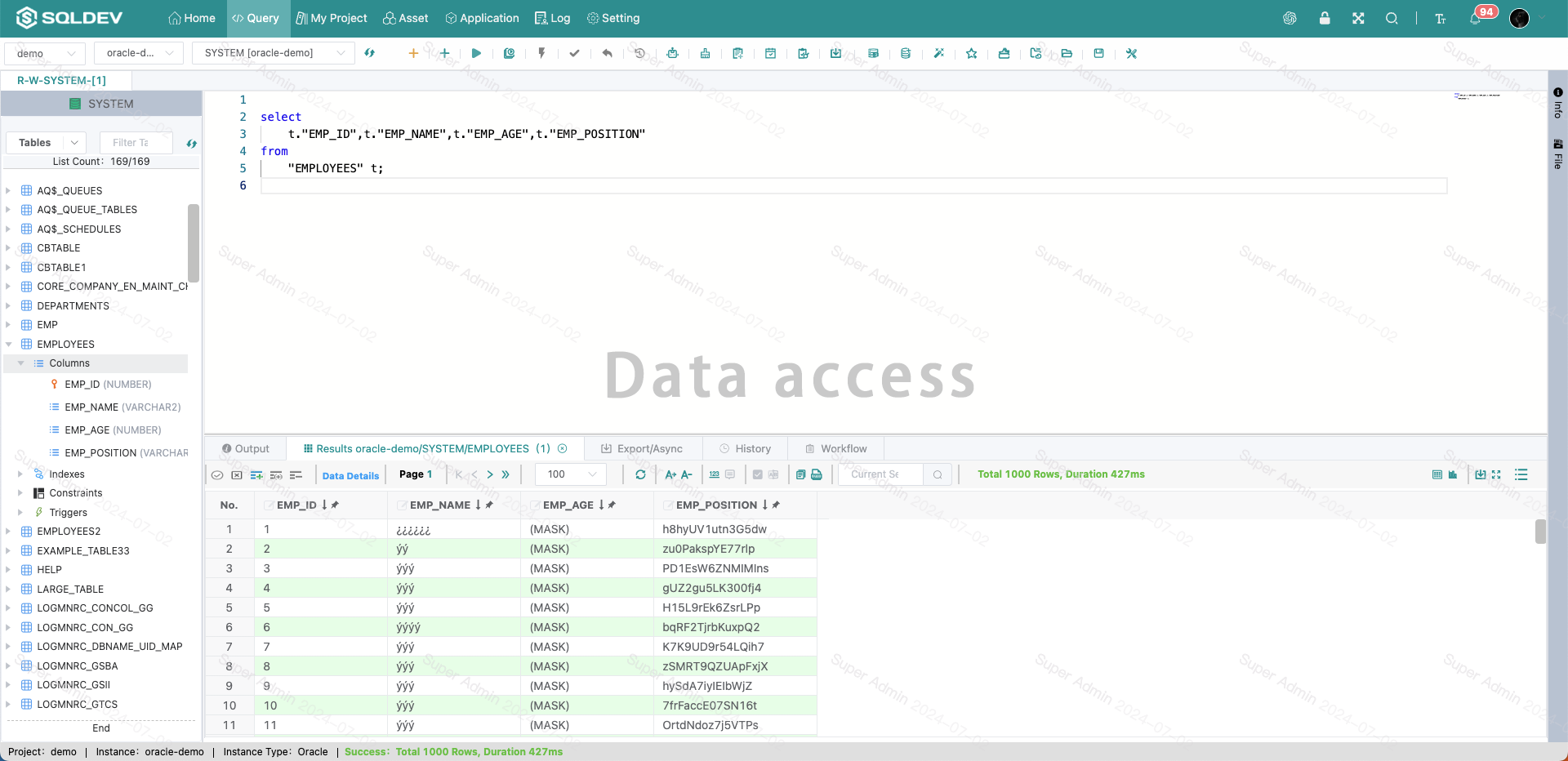This screenshot has width=1568, height=761.
Task: Collapse the EMPLOYEES table node
Action: click(8, 345)
